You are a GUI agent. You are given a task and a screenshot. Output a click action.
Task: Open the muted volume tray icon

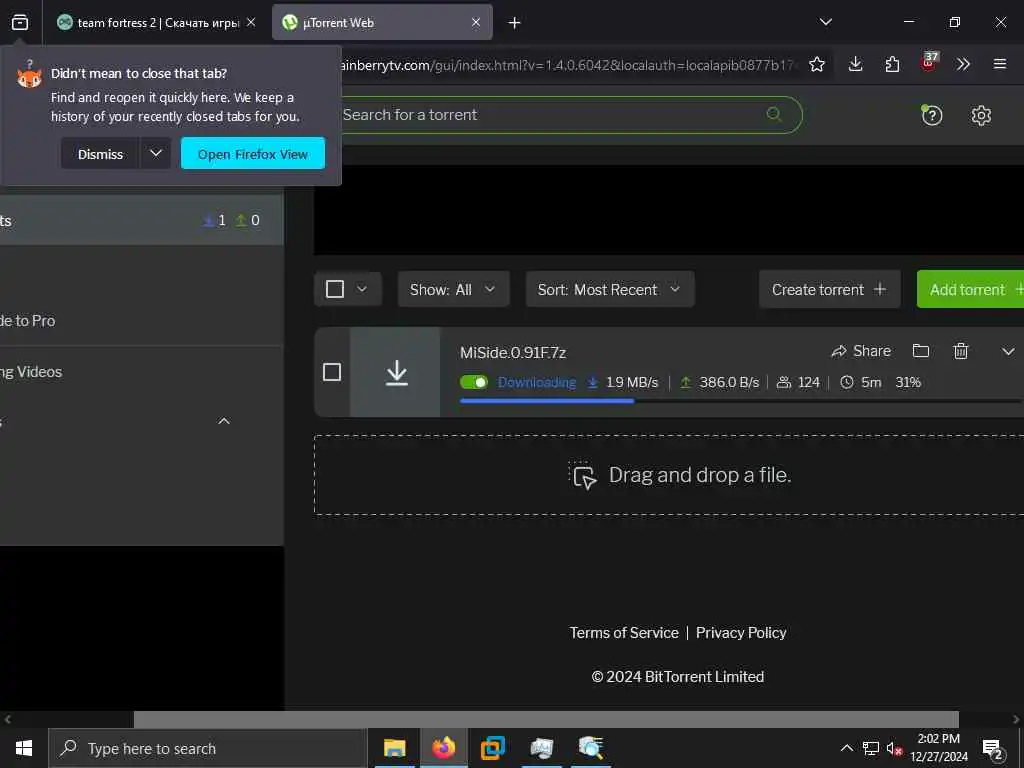click(894, 748)
